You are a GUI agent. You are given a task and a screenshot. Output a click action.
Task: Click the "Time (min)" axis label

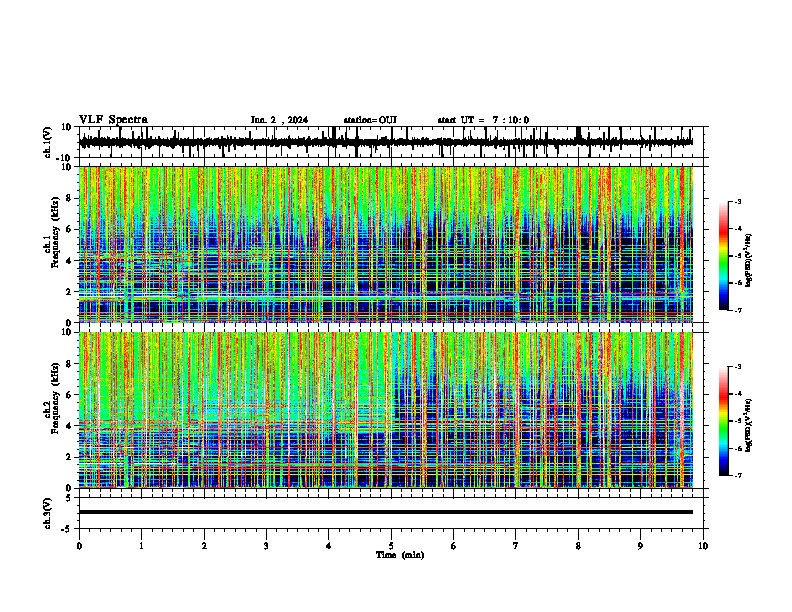coord(400,555)
